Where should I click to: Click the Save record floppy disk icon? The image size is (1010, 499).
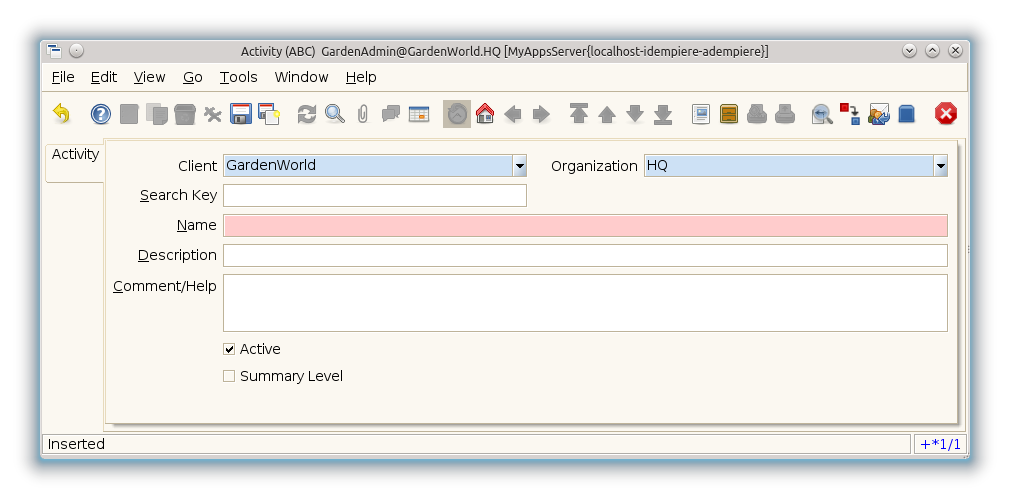click(241, 114)
